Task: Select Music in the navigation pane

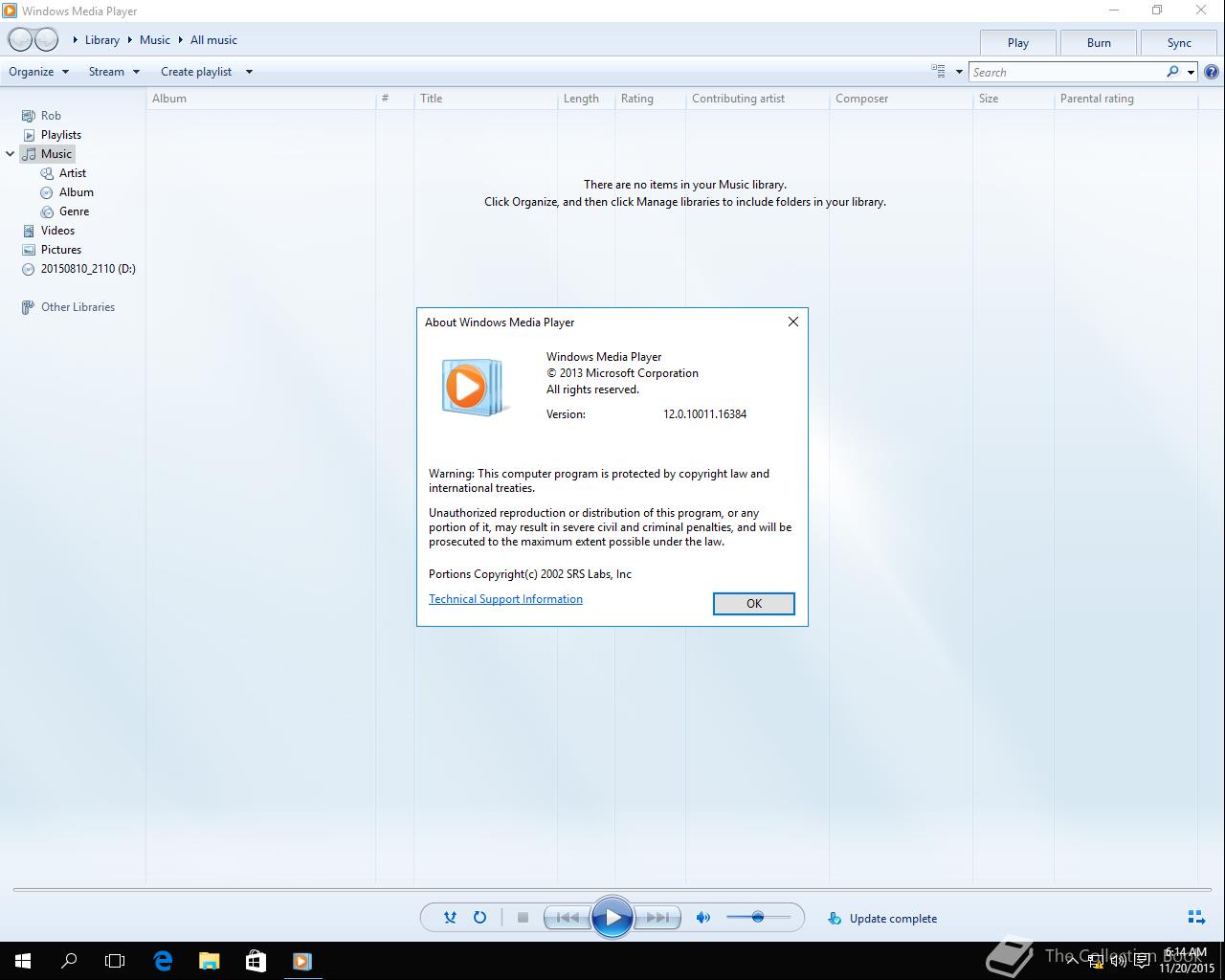Action: (x=48, y=154)
